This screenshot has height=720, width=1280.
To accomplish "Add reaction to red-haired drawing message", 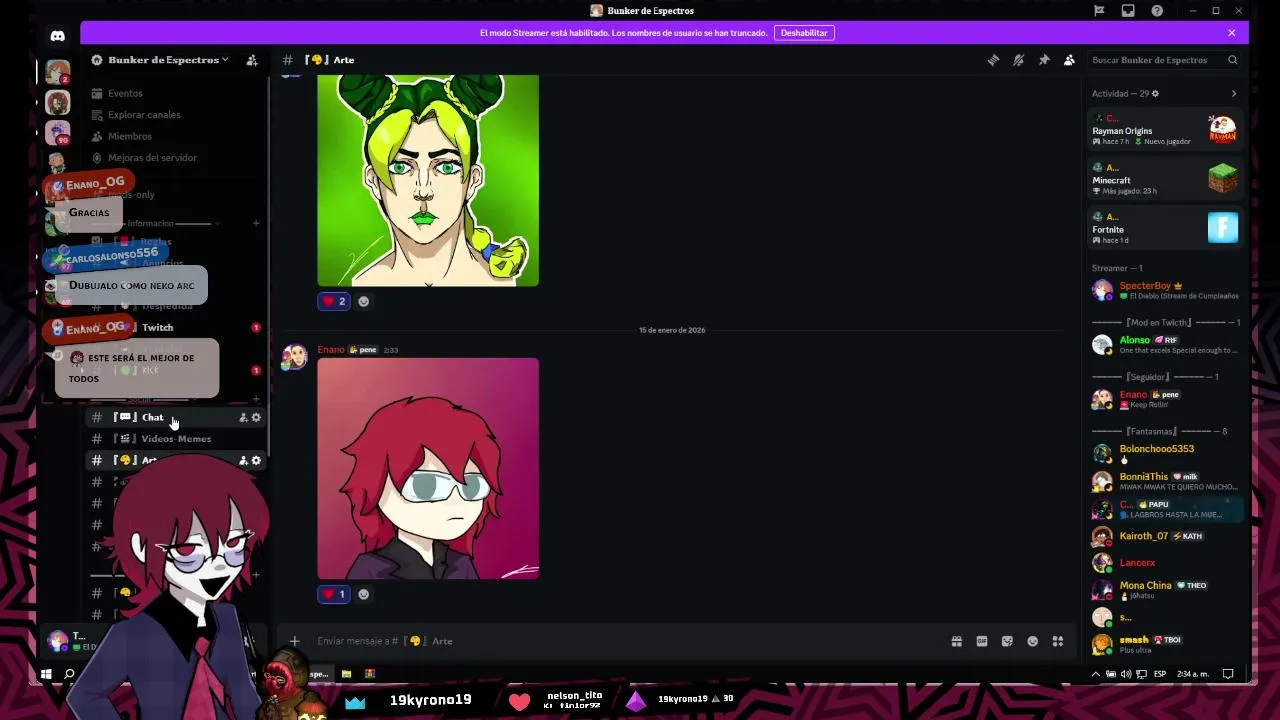I will (364, 594).
